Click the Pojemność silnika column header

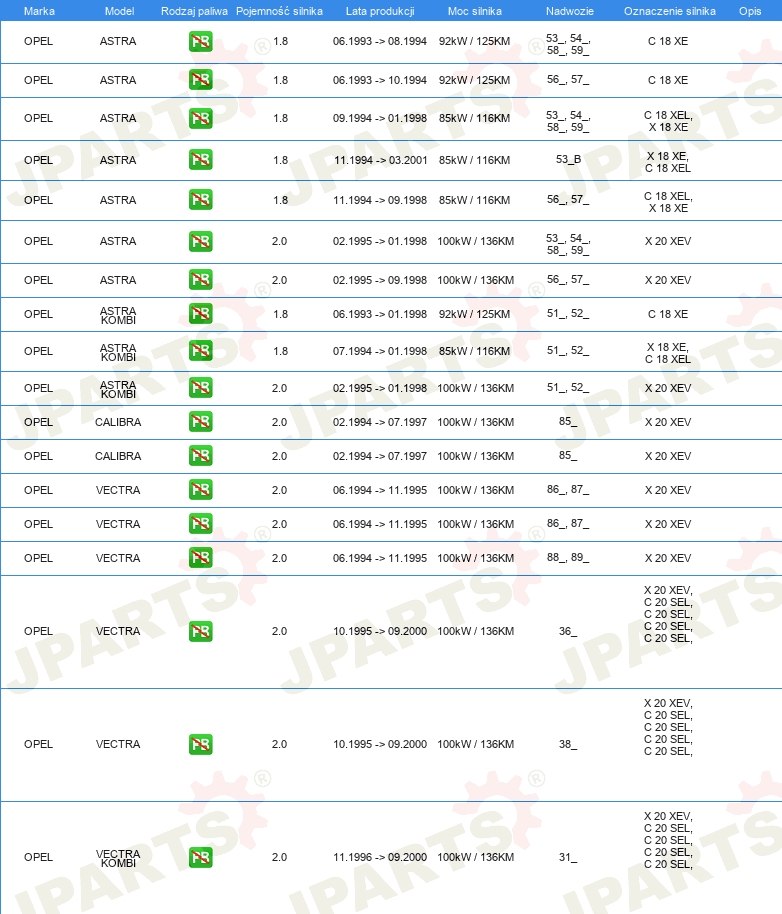click(279, 11)
